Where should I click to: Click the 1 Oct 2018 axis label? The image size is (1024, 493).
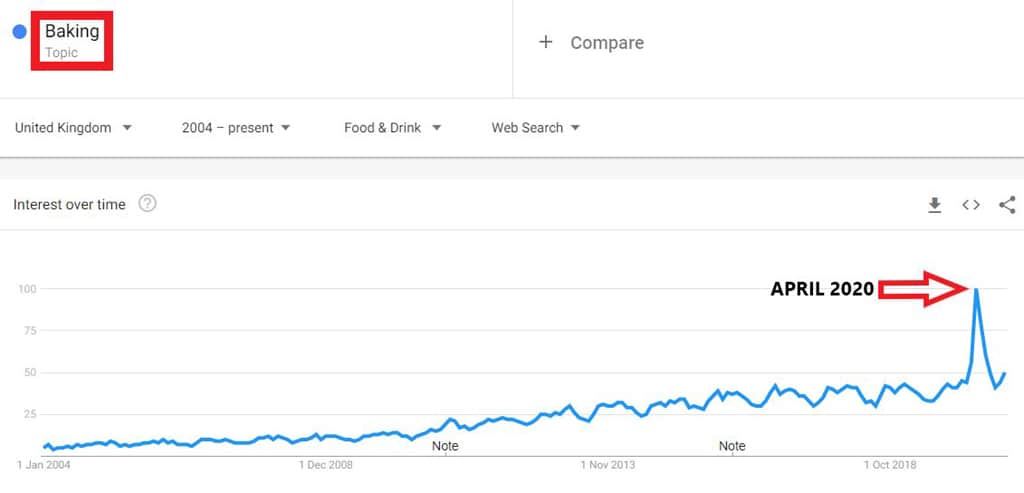pyautogui.click(x=890, y=465)
